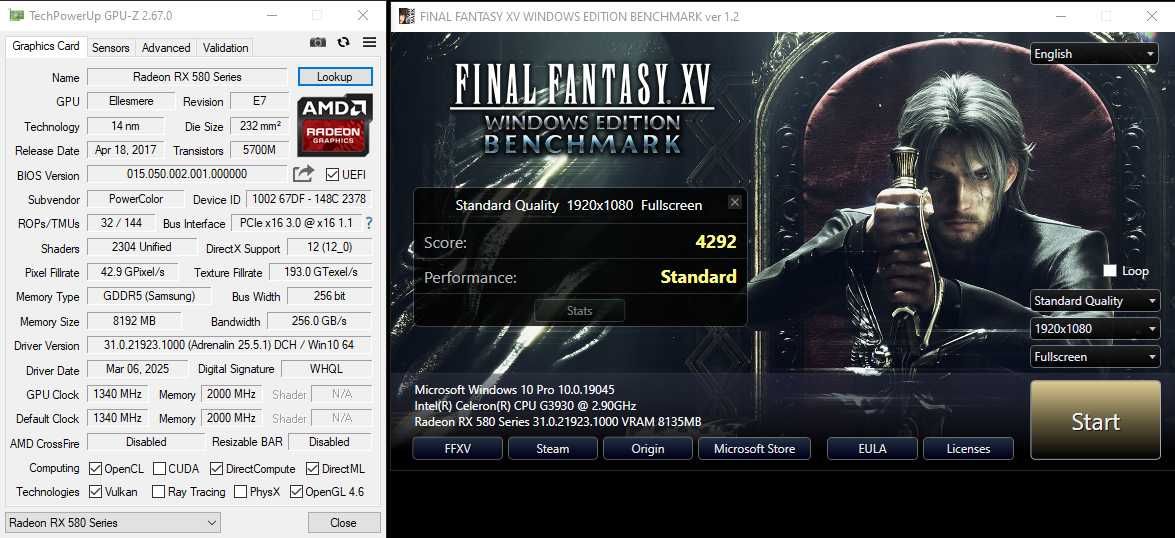Viewport: 1175px width, 538px height.
Task: Click the Name field Radeon RX 580 Series
Action: point(187,76)
